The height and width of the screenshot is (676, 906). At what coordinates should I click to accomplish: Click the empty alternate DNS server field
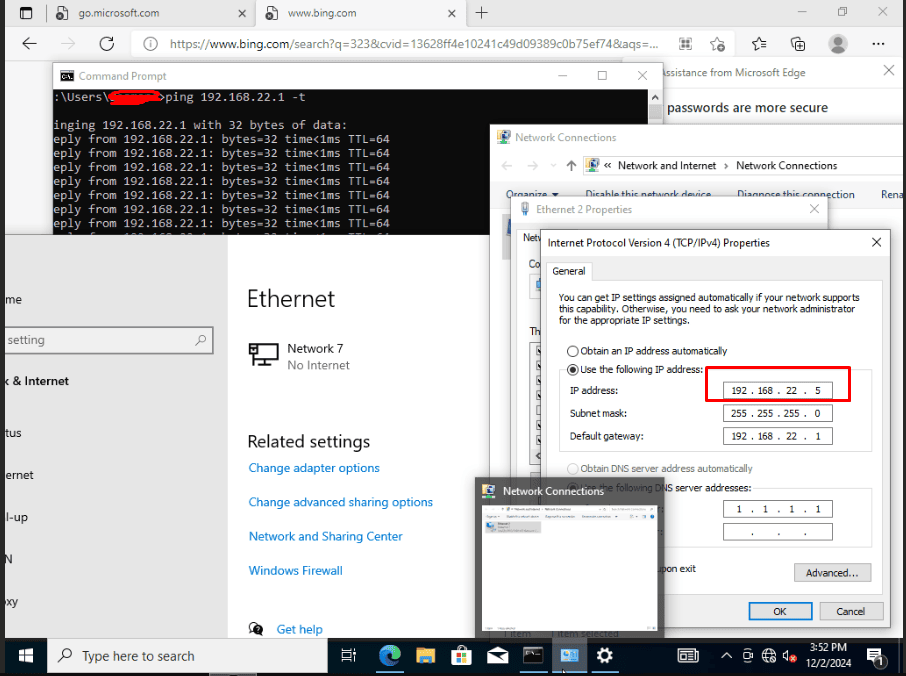pos(778,532)
